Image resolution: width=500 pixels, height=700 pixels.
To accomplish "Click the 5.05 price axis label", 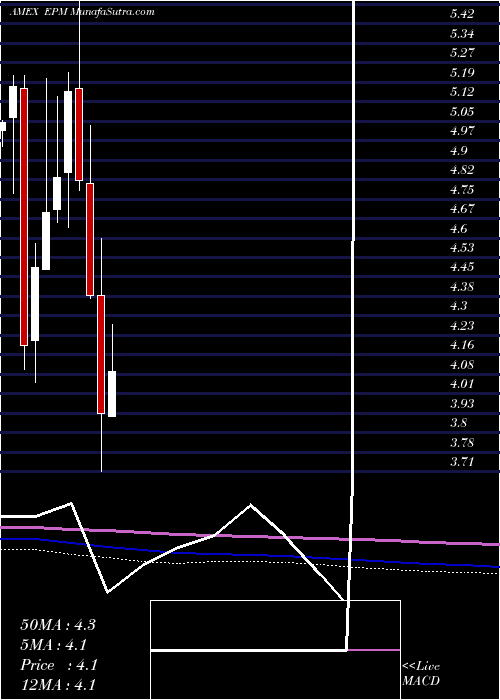I will point(462,111).
